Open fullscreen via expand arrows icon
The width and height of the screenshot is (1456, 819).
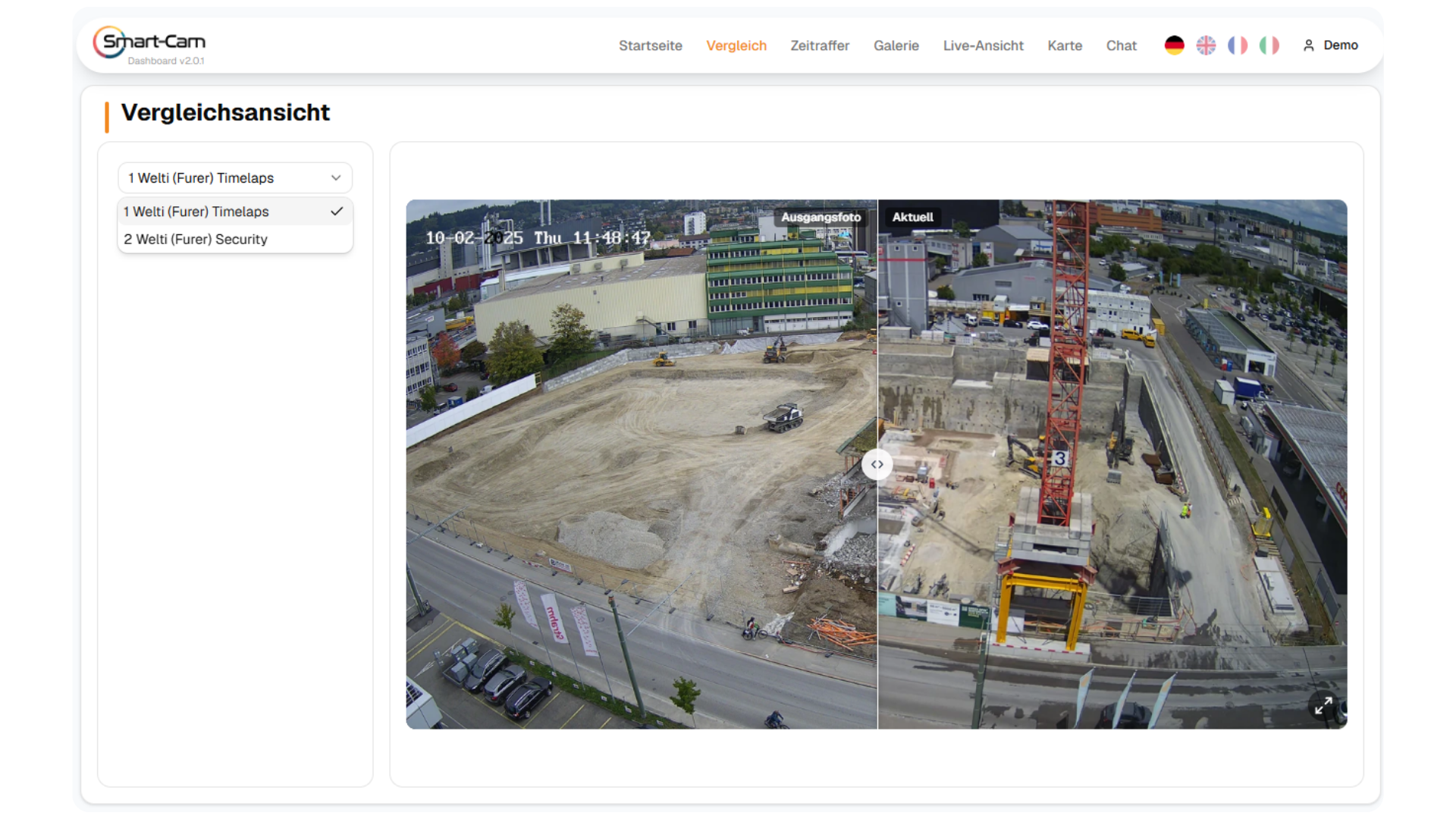pyautogui.click(x=1323, y=706)
